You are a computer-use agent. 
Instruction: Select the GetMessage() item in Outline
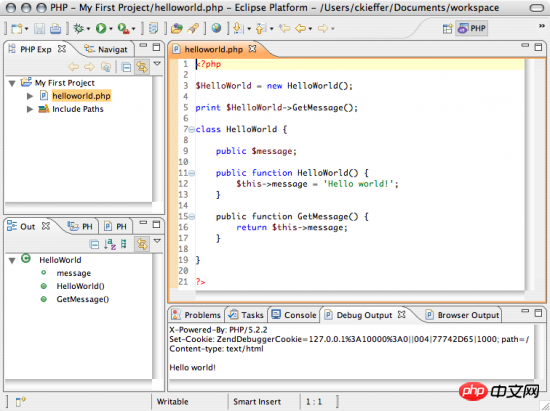[x=83, y=299]
